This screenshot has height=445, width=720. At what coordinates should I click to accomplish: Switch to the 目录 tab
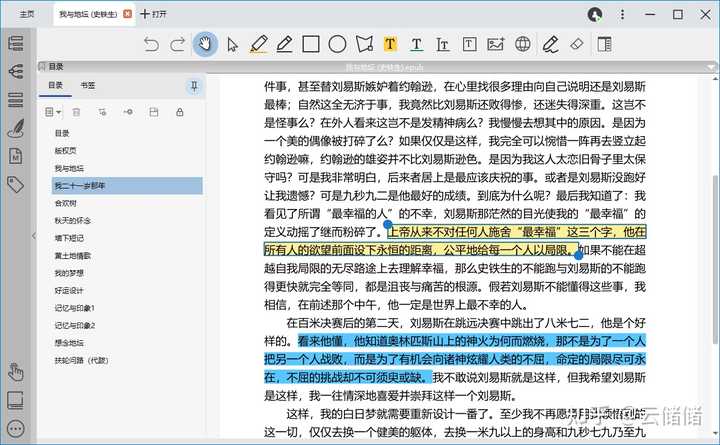[x=56, y=85]
